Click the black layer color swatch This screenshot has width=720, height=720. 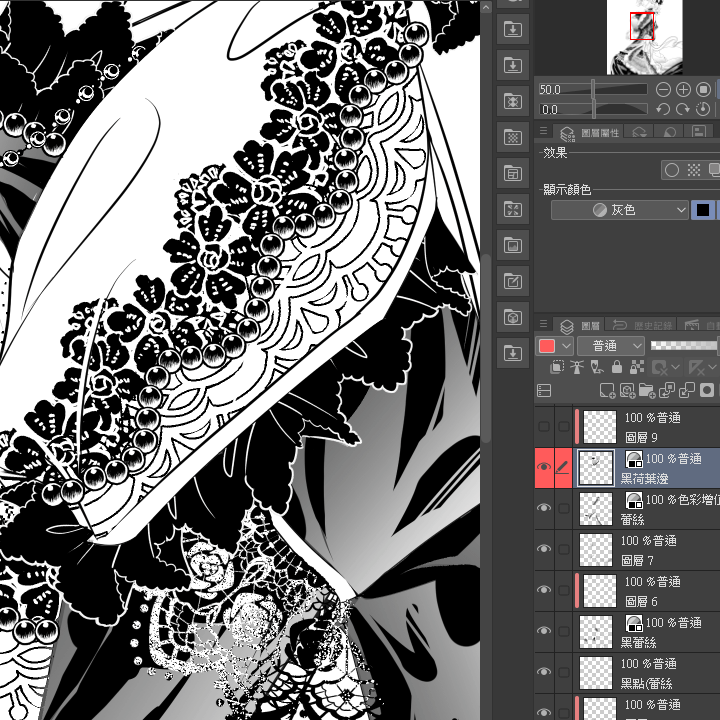point(703,210)
